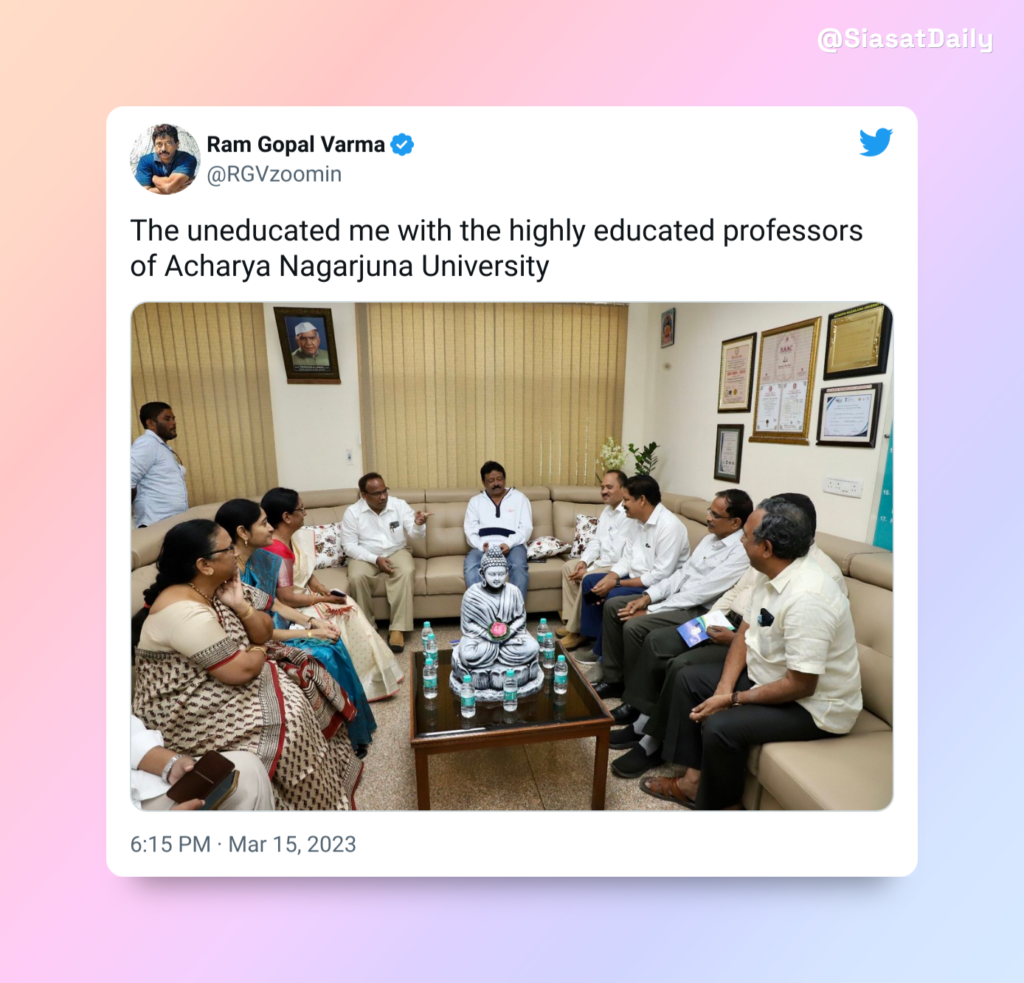1024x983 pixels.
Task: Click the seated man in the white hoodie
Action: [497, 523]
